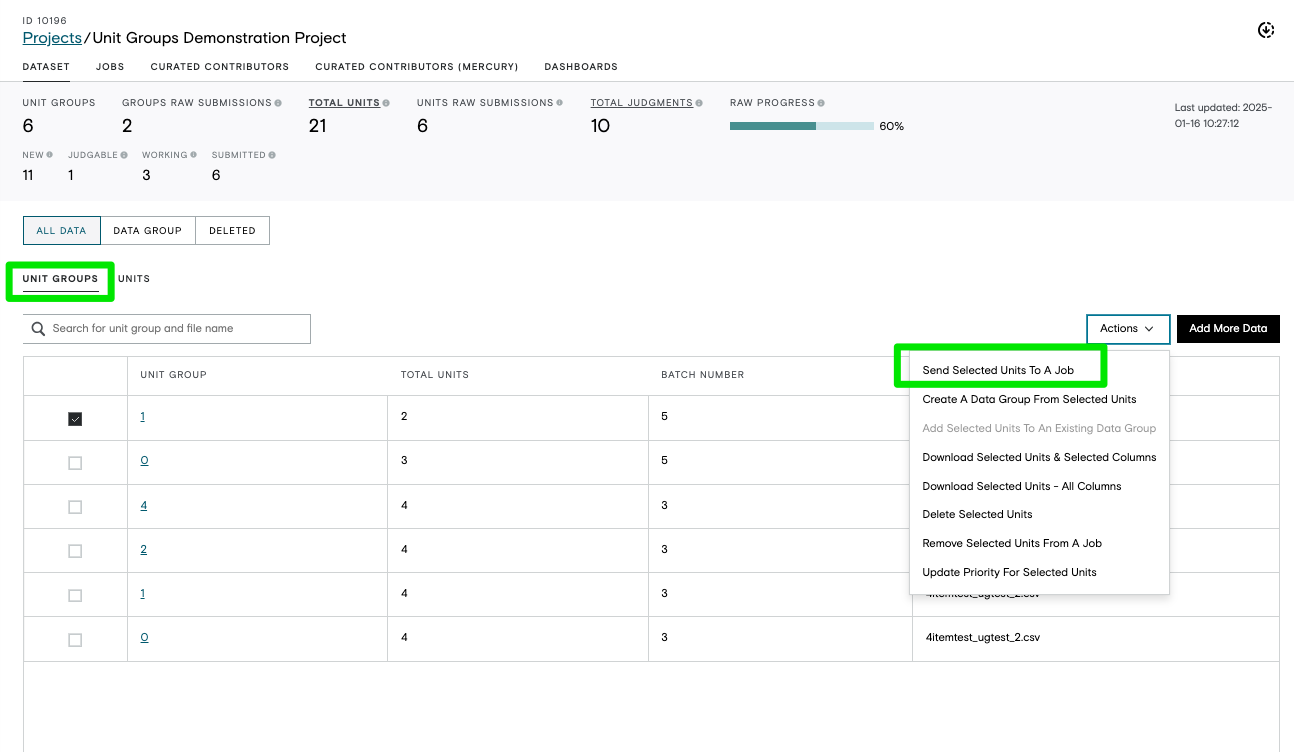This screenshot has height=752, width=1294.
Task: Click the Unit Groups Demonstration Project title
Action: pyautogui.click(x=220, y=38)
